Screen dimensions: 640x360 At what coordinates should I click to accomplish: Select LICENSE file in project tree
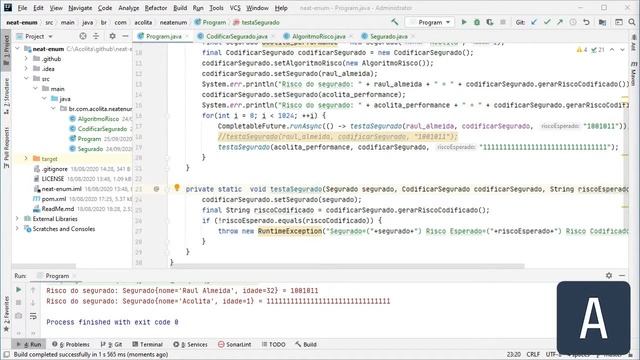(x=53, y=179)
